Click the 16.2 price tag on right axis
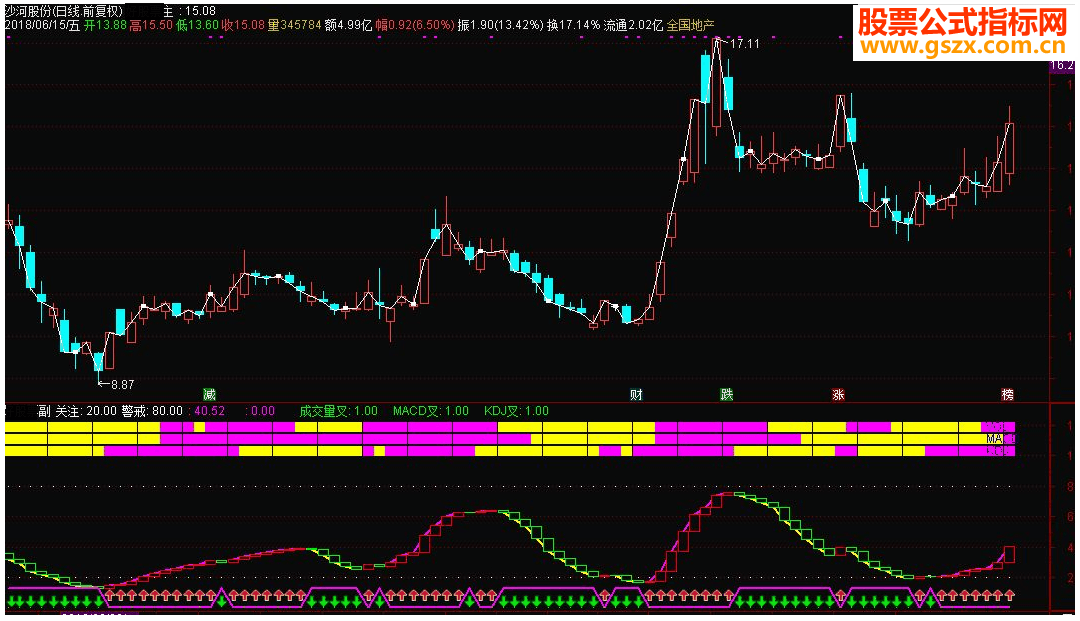1080x621 pixels. [1061, 65]
